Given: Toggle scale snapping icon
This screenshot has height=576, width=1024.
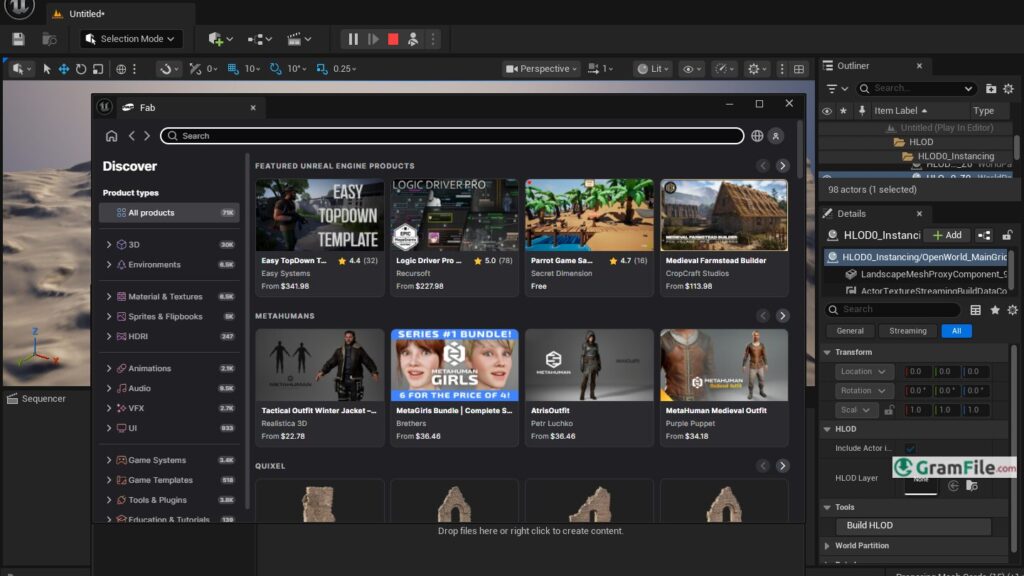Looking at the screenshot, I should coord(322,69).
